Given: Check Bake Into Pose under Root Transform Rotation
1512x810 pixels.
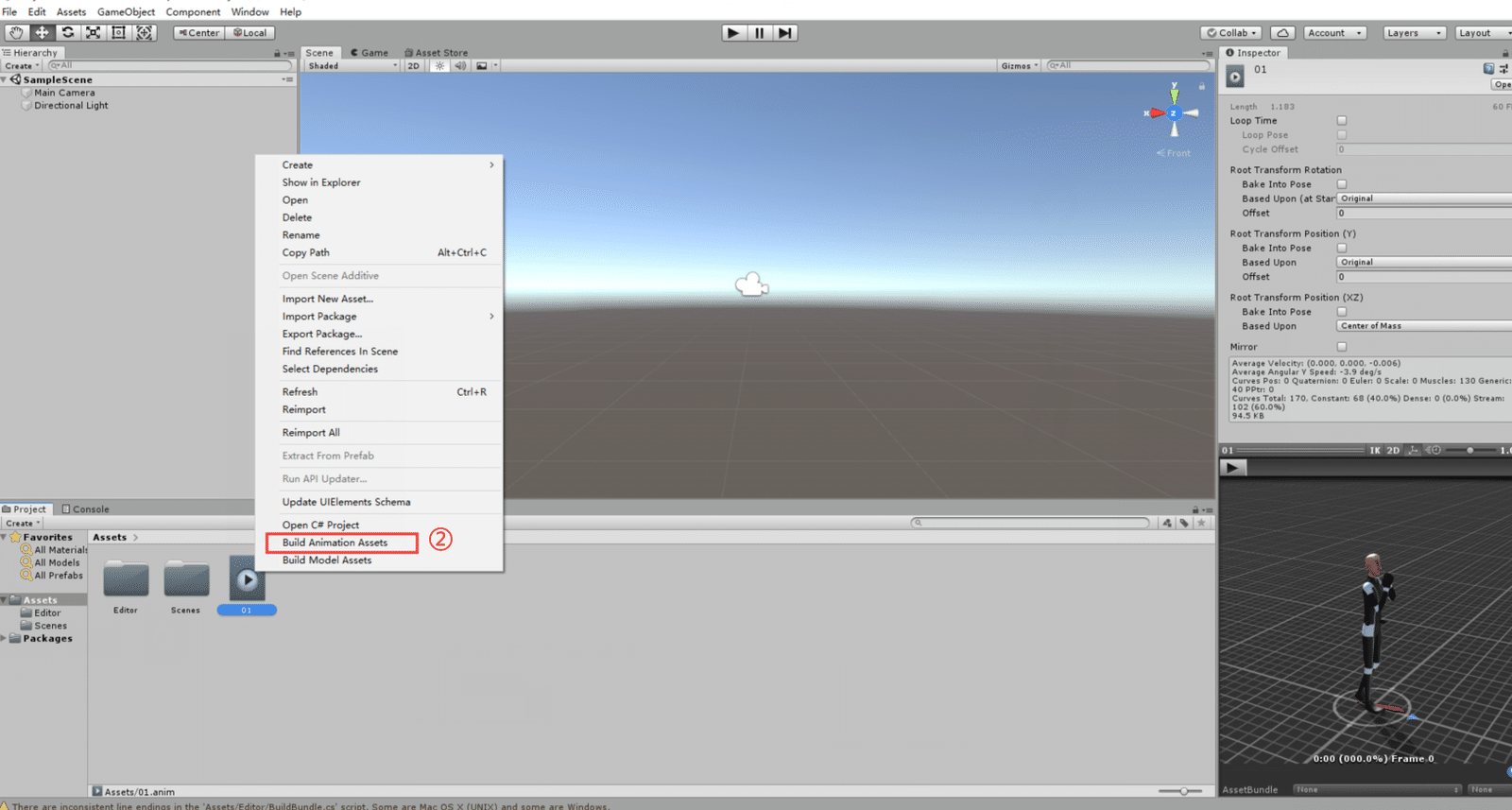Looking at the screenshot, I should point(1342,184).
